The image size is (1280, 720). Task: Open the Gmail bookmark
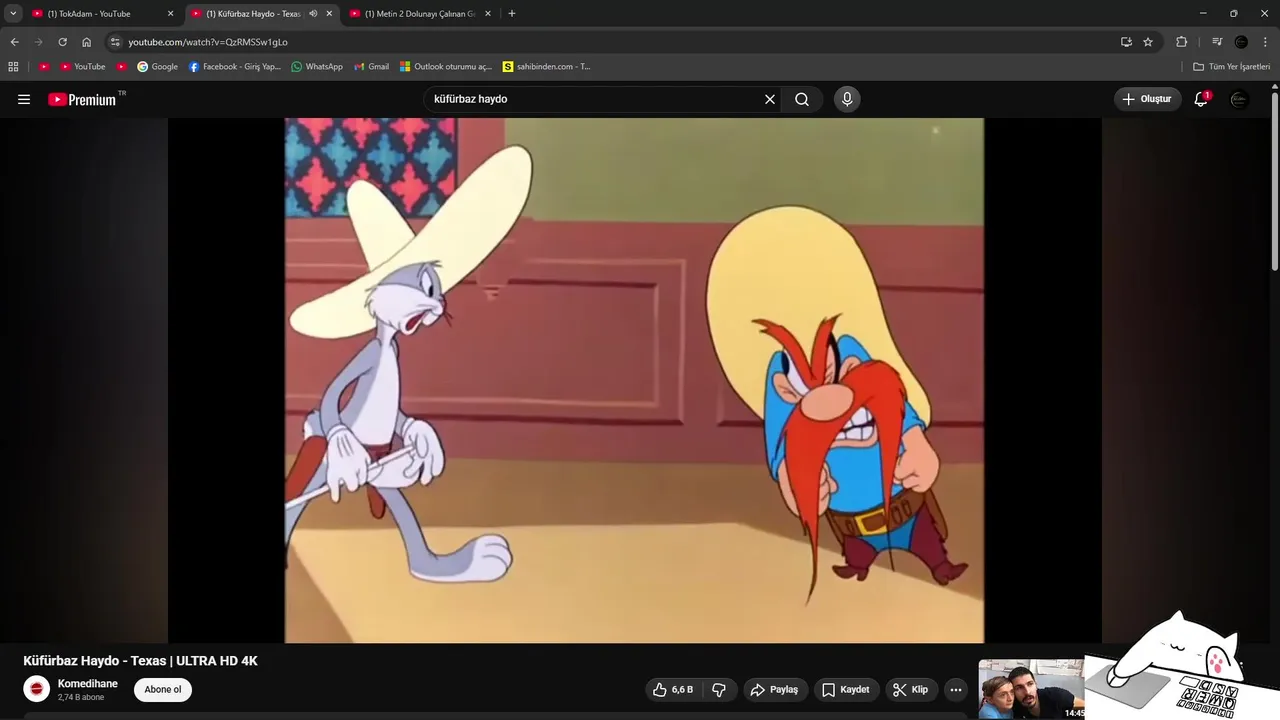click(x=372, y=67)
